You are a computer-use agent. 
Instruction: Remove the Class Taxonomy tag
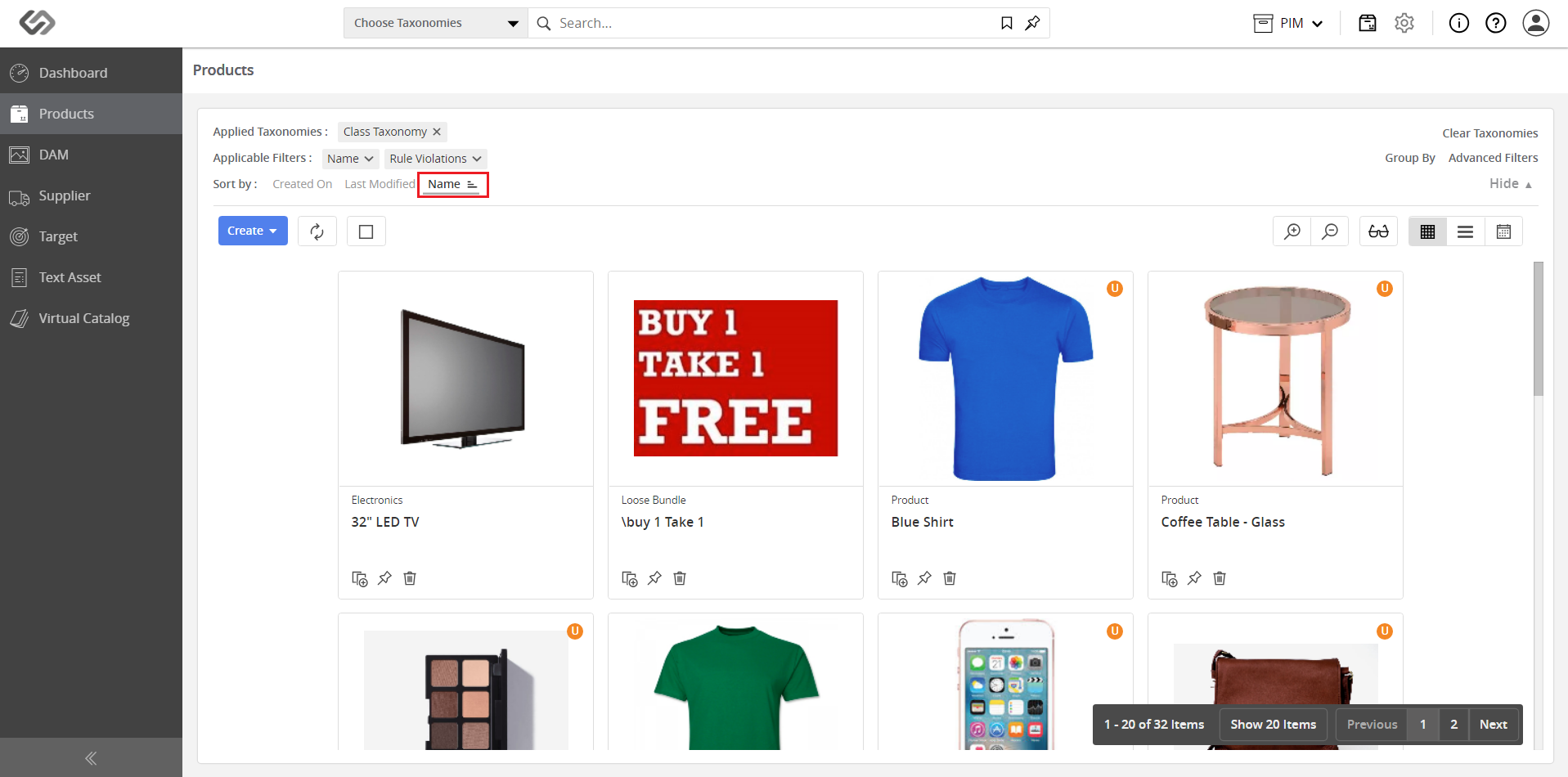click(x=437, y=132)
